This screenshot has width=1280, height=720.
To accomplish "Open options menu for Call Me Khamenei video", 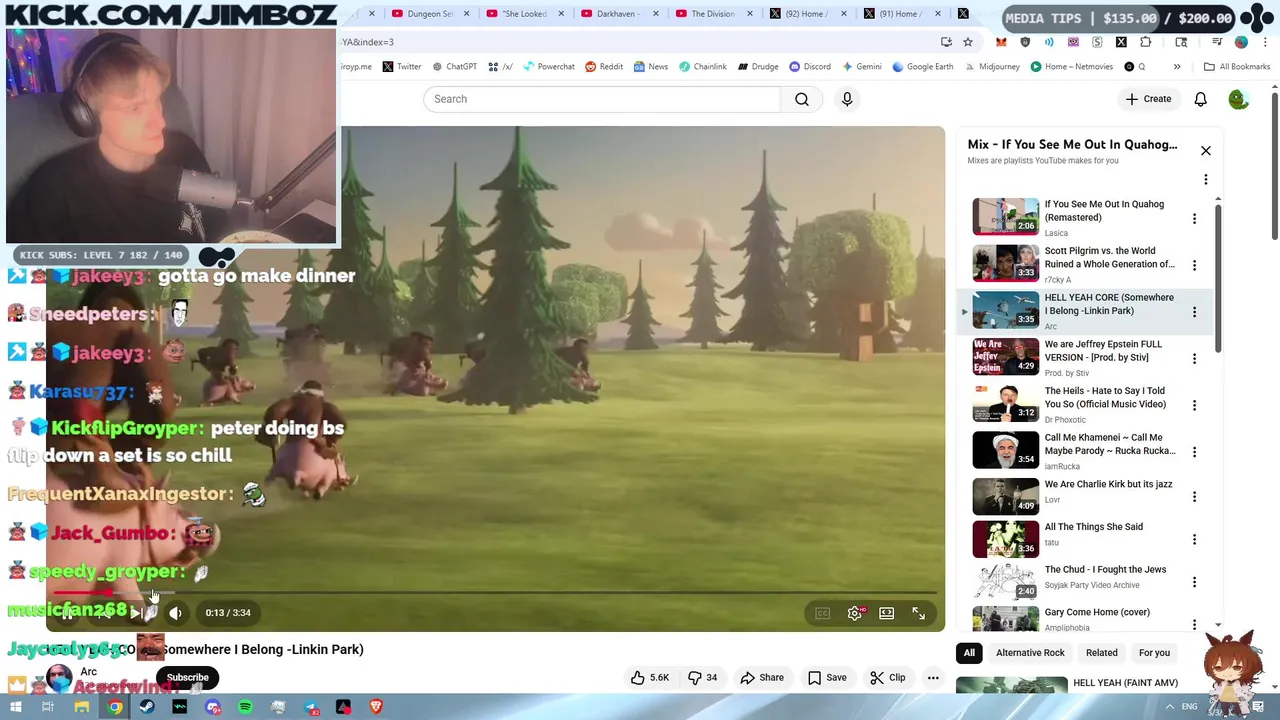I will pos(1194,451).
